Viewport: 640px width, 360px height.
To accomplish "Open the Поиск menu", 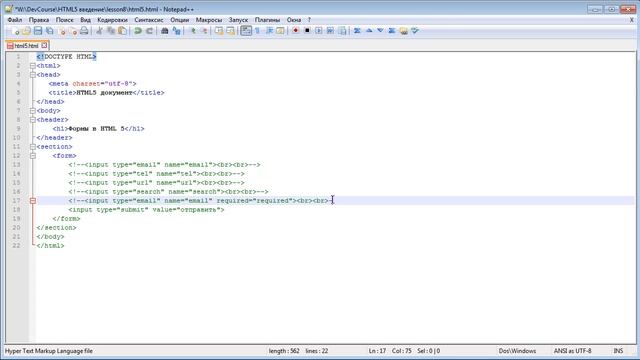I will pos(64,20).
